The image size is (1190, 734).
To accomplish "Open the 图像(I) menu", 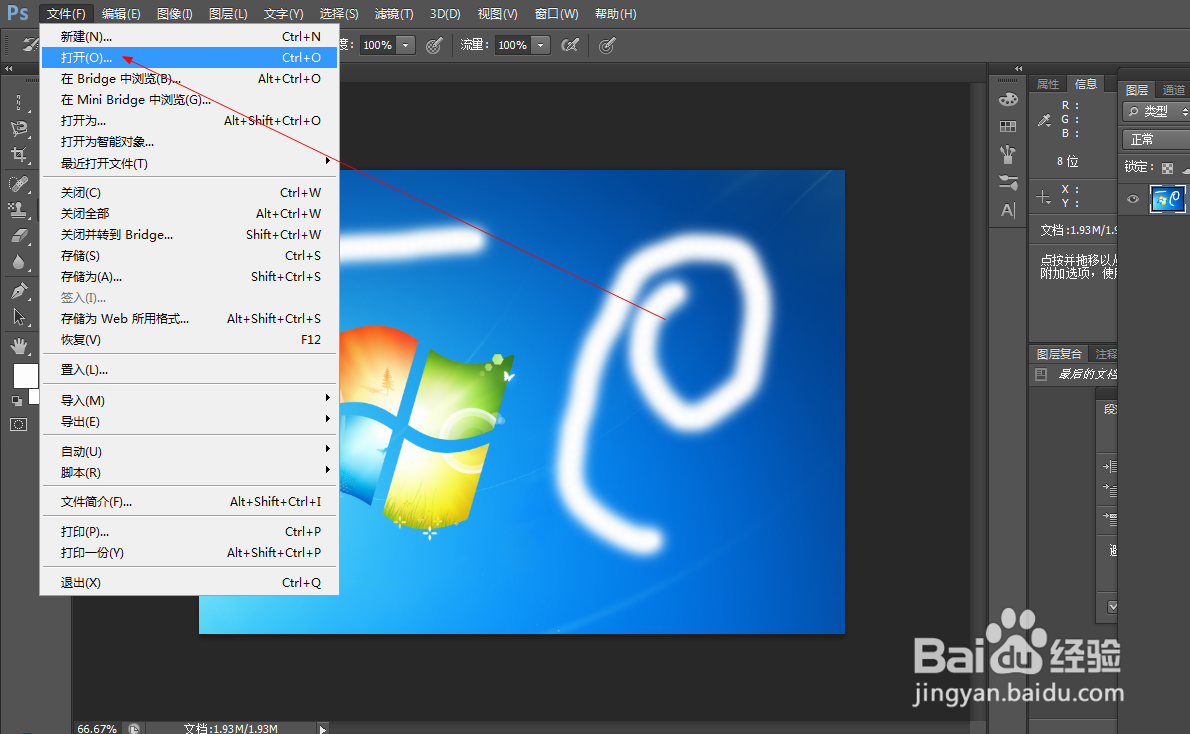I will tap(175, 14).
